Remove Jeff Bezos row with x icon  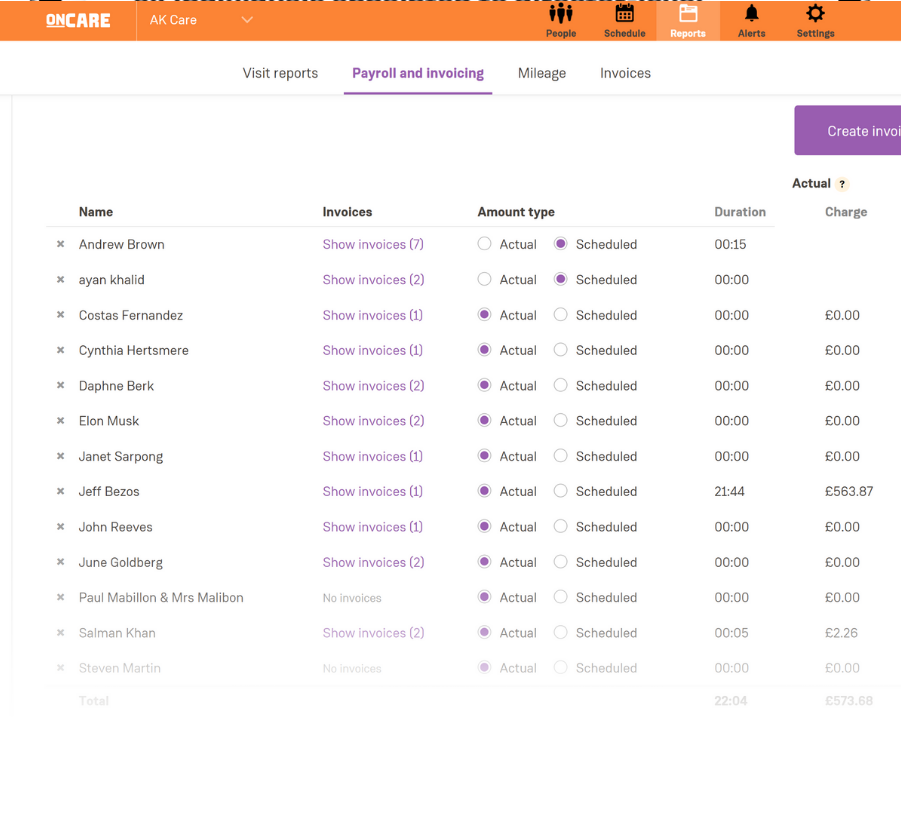[60, 492]
